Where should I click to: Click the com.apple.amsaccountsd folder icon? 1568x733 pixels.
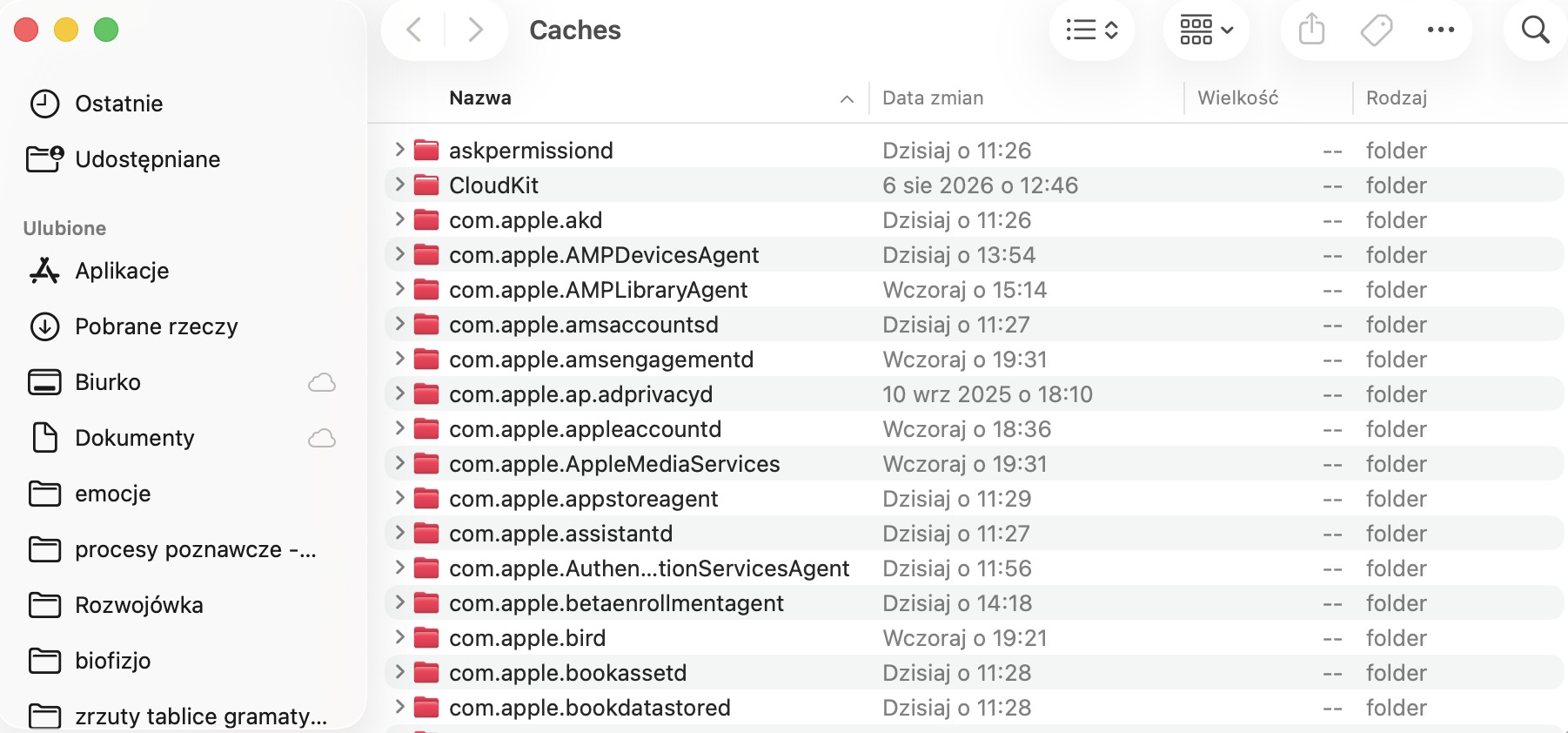426,325
